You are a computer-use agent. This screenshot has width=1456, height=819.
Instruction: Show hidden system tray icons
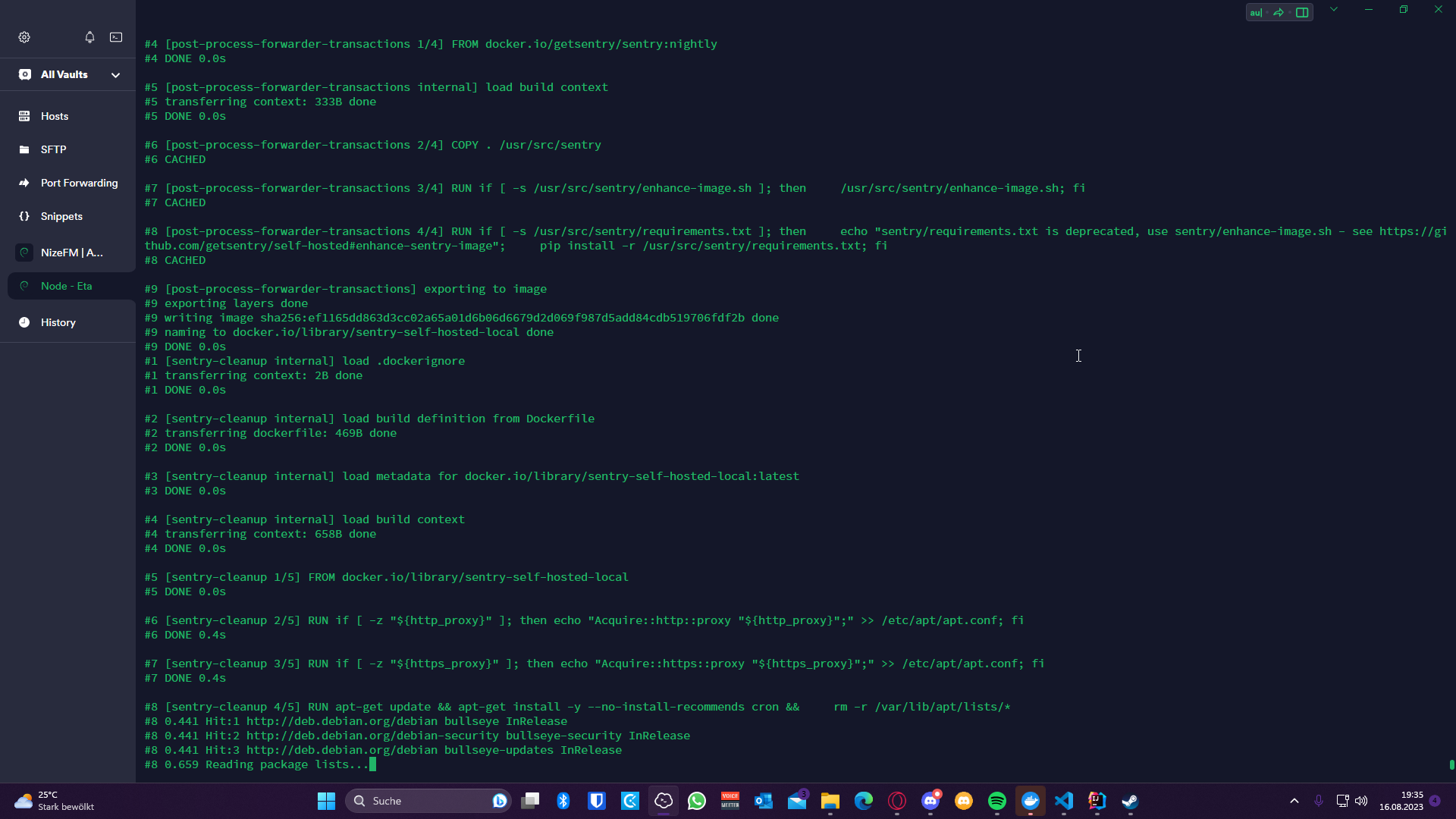1294,801
